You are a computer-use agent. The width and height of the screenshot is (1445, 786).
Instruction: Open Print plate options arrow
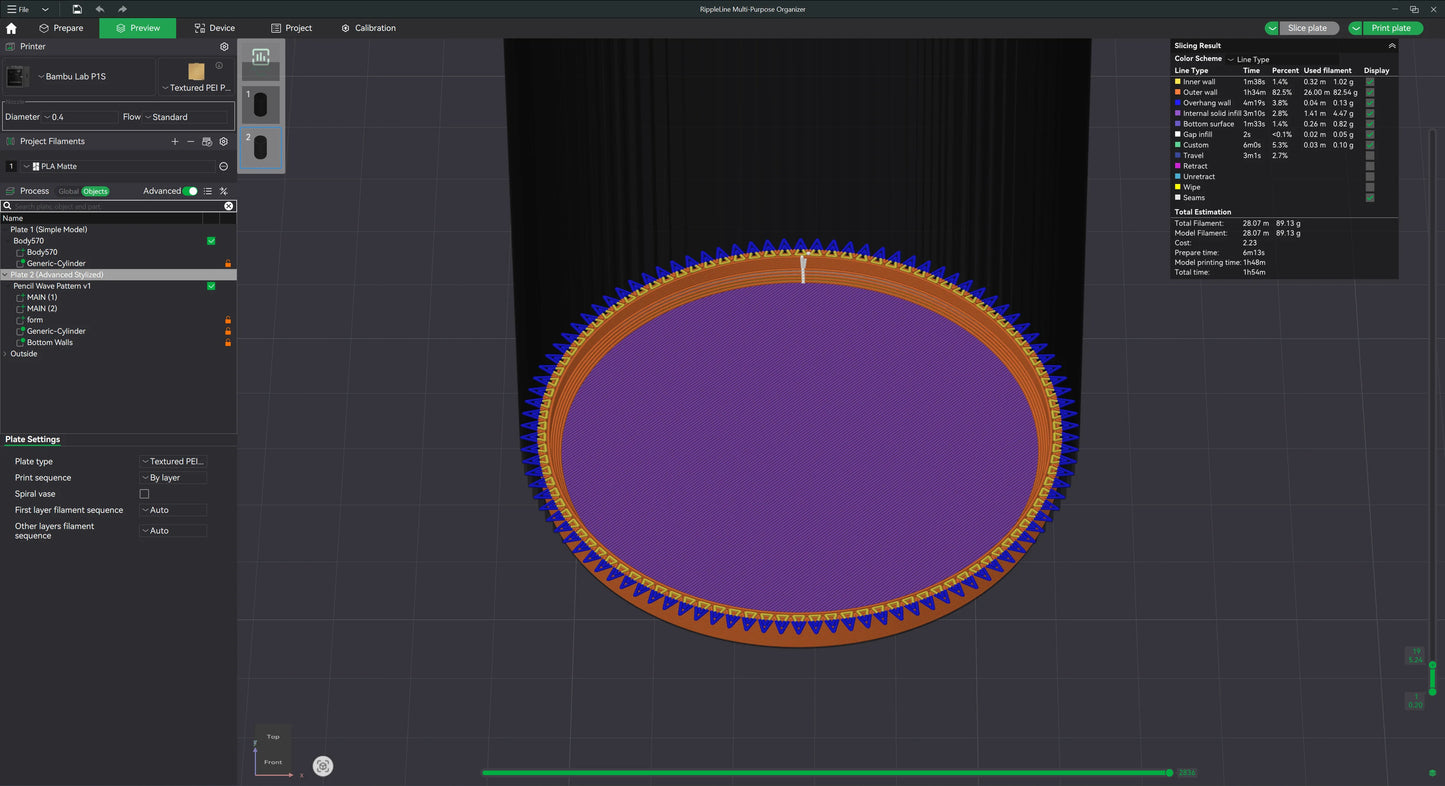point(1356,28)
